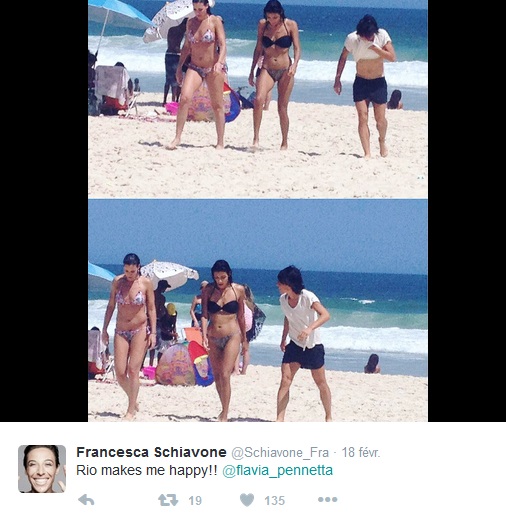Open the Francesca Schiavone display name link

point(151,452)
